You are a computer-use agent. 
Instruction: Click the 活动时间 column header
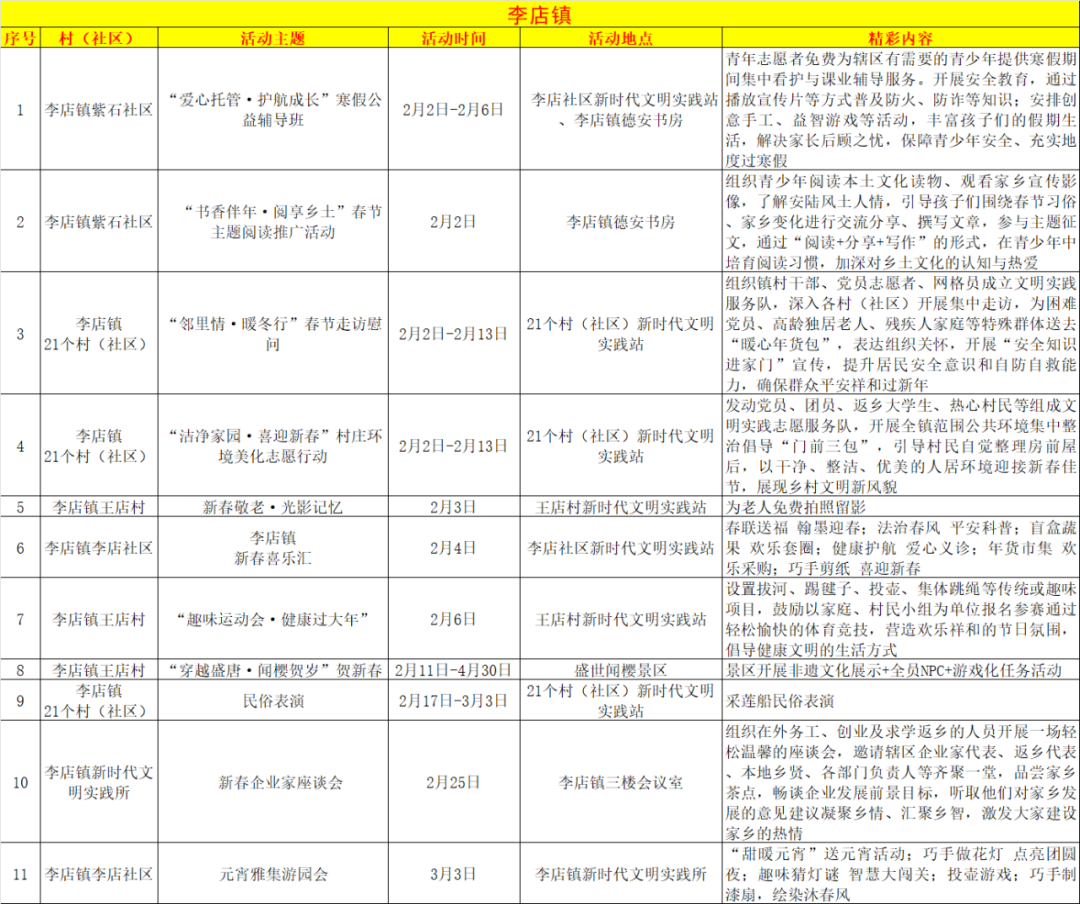coord(454,34)
